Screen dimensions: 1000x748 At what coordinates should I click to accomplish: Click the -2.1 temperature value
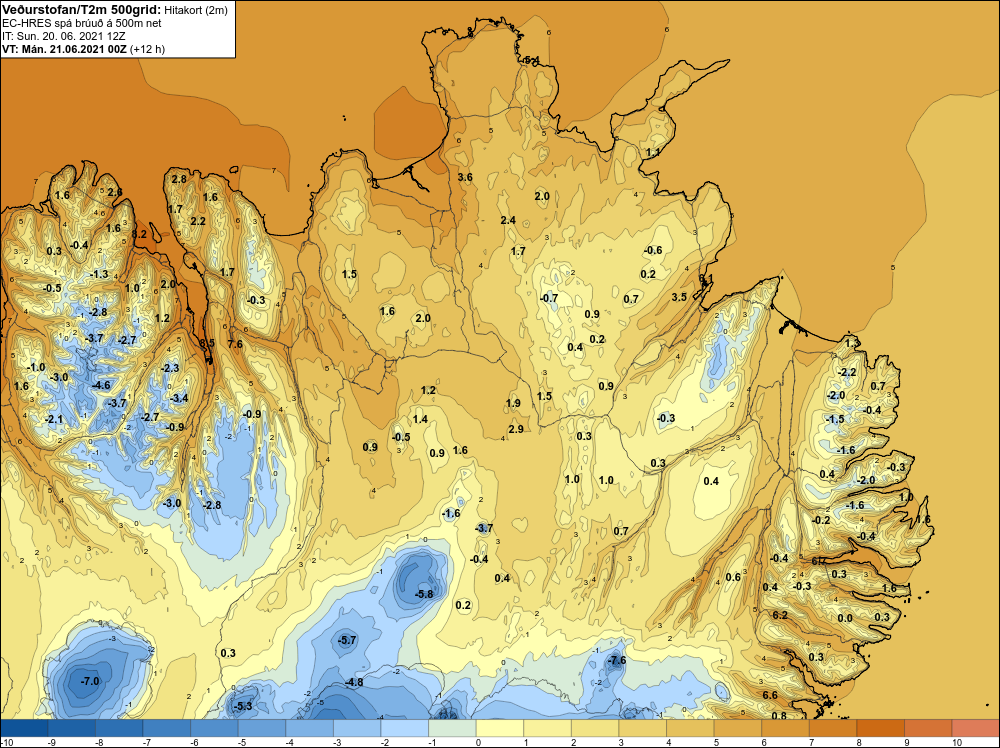(x=54, y=419)
